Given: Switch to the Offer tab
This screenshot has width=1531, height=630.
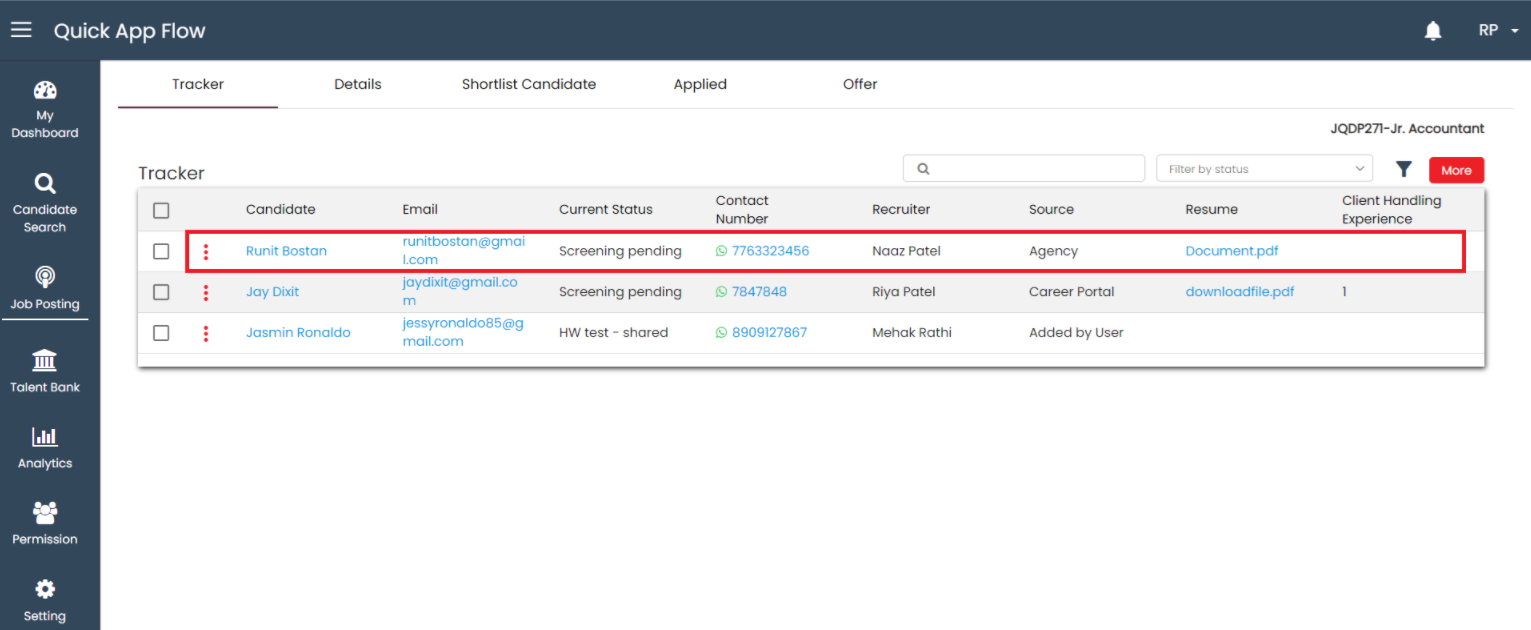Looking at the screenshot, I should (x=859, y=84).
